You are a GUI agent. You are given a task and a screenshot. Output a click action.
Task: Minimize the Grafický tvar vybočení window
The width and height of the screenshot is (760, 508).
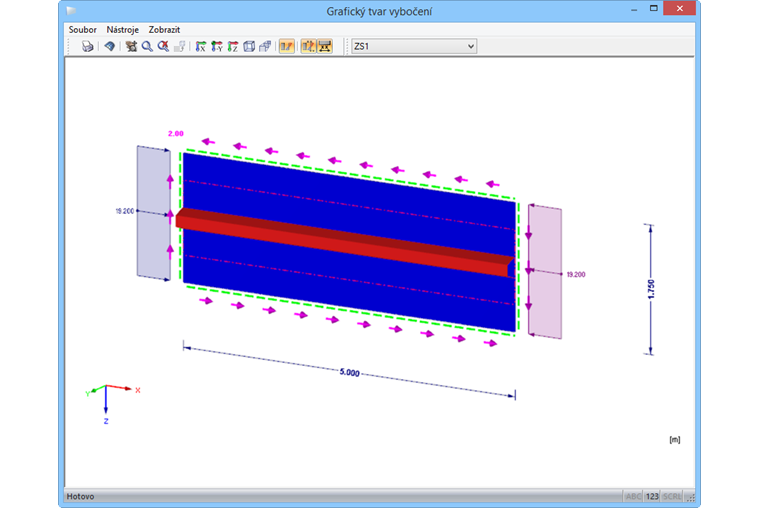[x=634, y=8]
